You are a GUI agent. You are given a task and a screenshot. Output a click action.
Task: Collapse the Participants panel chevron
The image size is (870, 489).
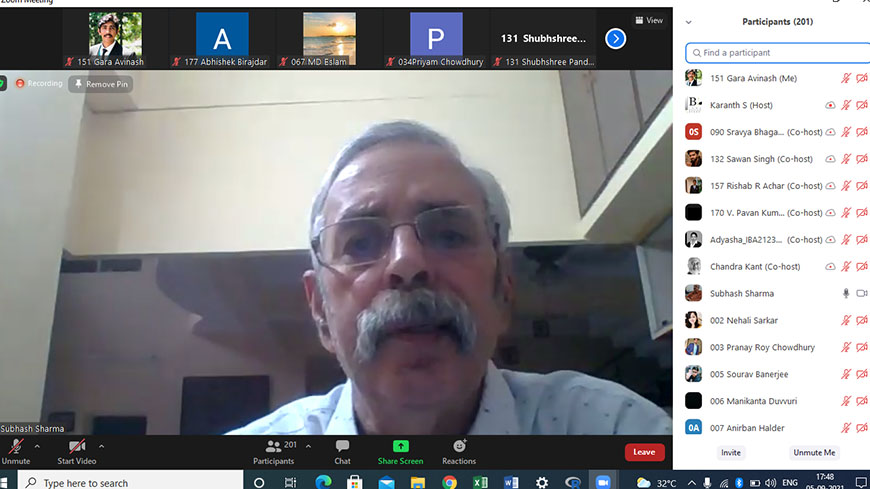click(x=688, y=22)
